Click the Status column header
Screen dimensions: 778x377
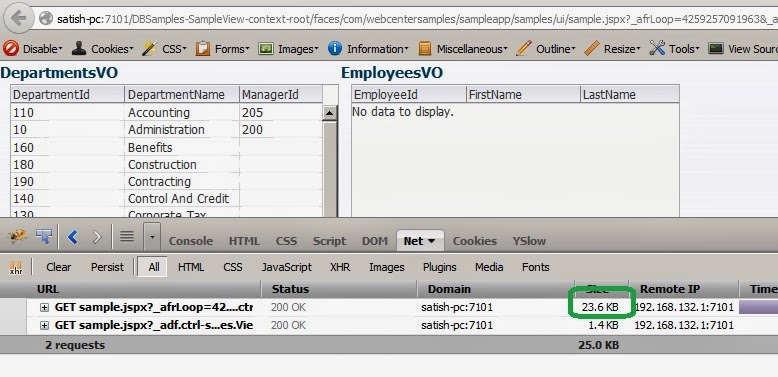(339, 289)
